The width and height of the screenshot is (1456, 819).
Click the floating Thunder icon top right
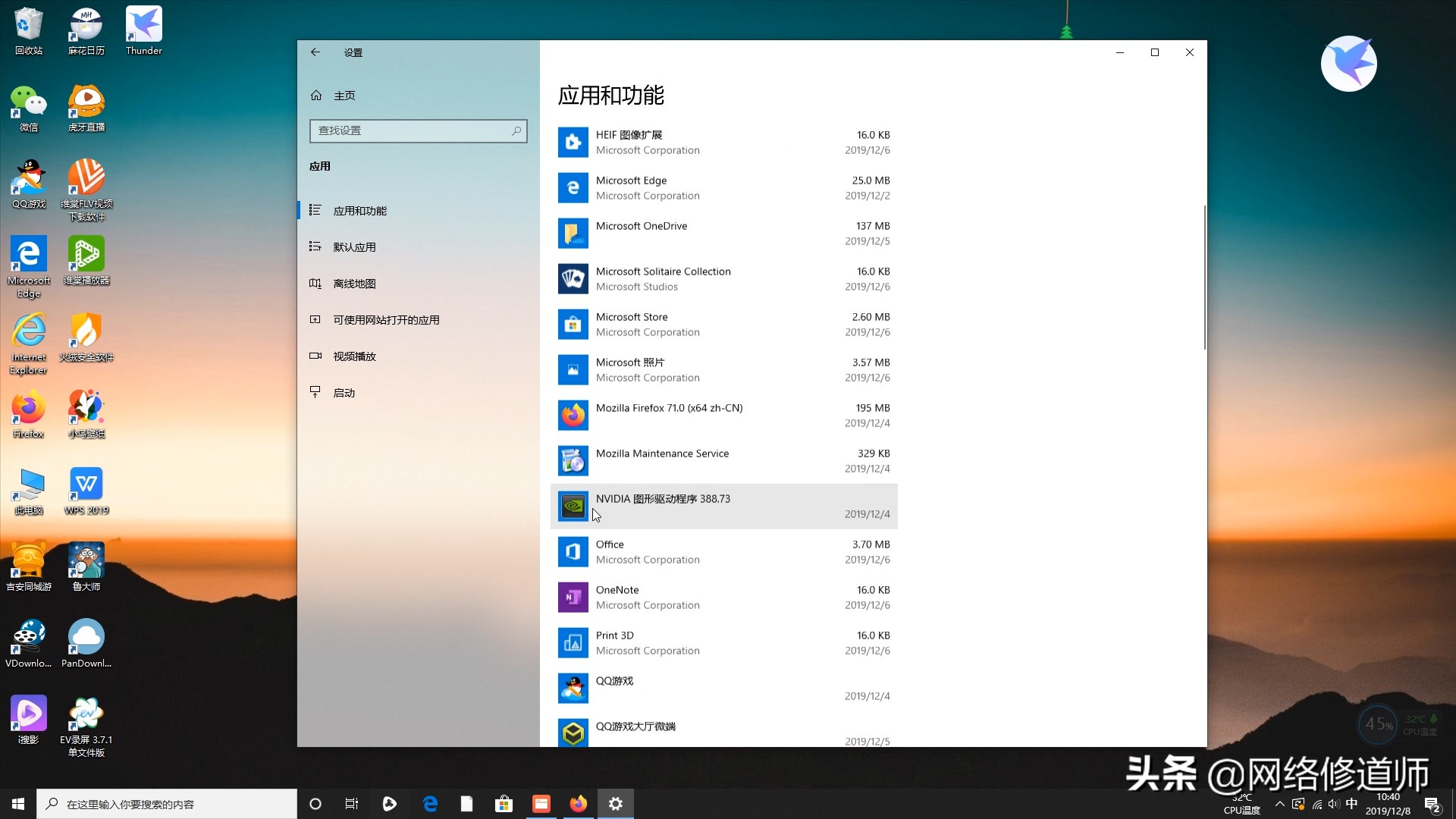click(1349, 64)
